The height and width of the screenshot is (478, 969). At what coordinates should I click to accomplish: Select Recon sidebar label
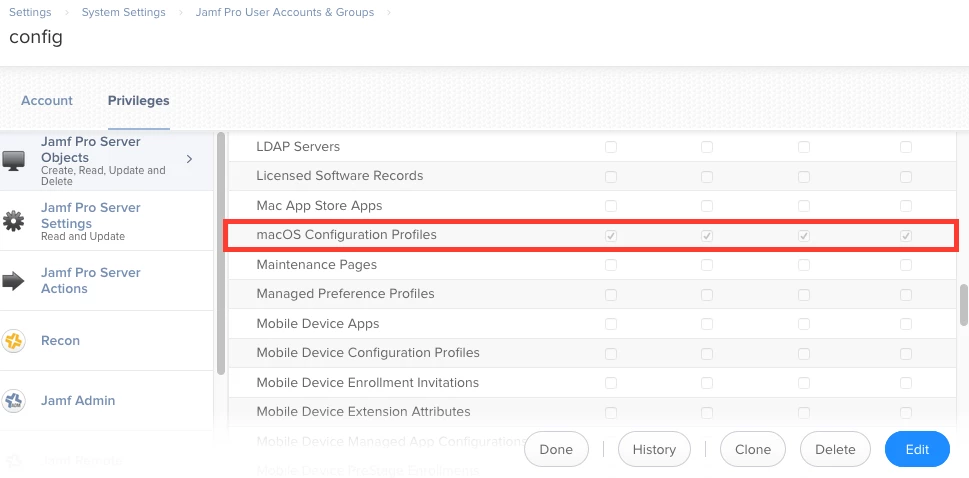[60, 341]
